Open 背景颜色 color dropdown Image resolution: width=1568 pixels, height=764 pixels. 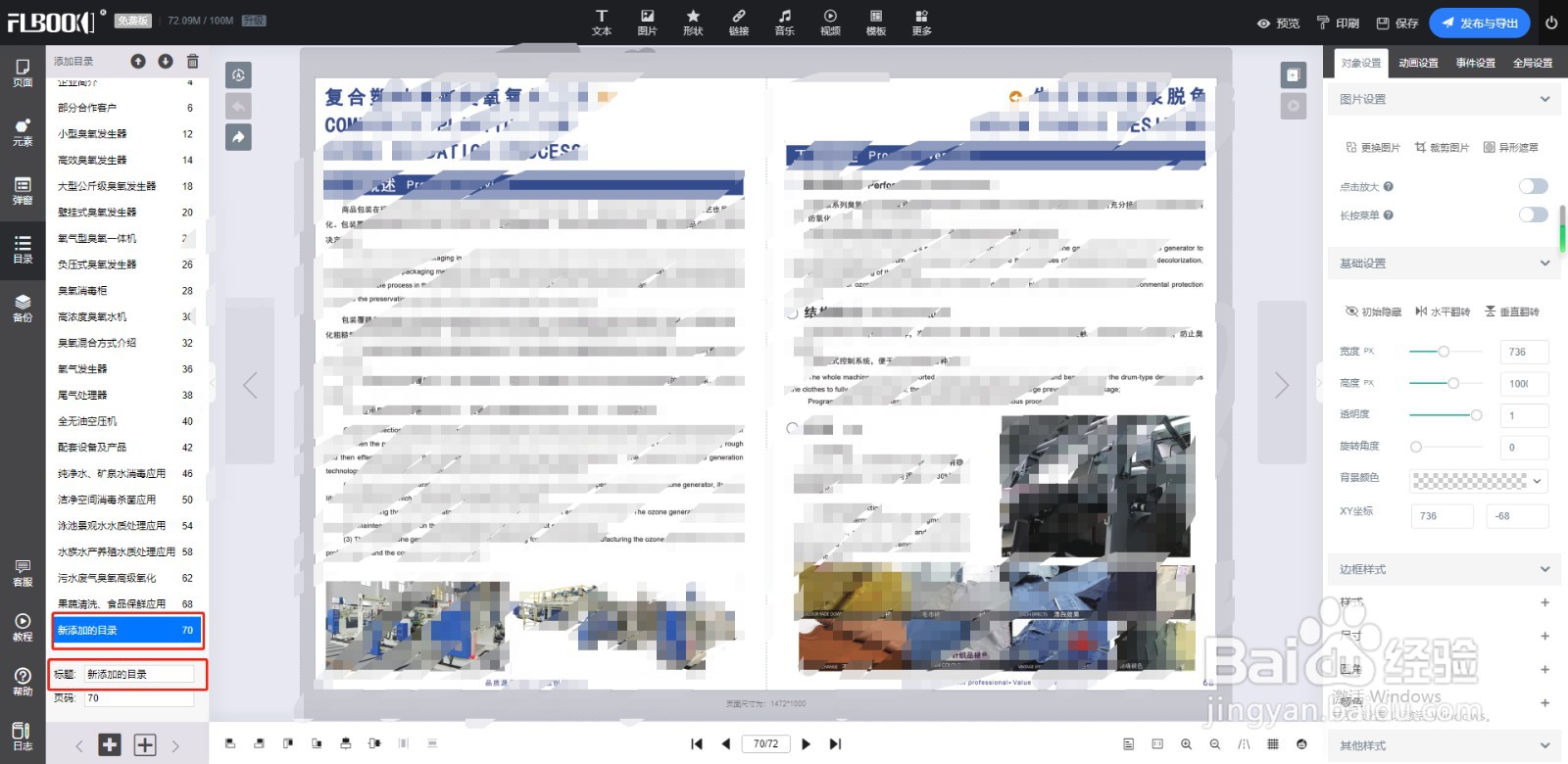[x=1479, y=481]
